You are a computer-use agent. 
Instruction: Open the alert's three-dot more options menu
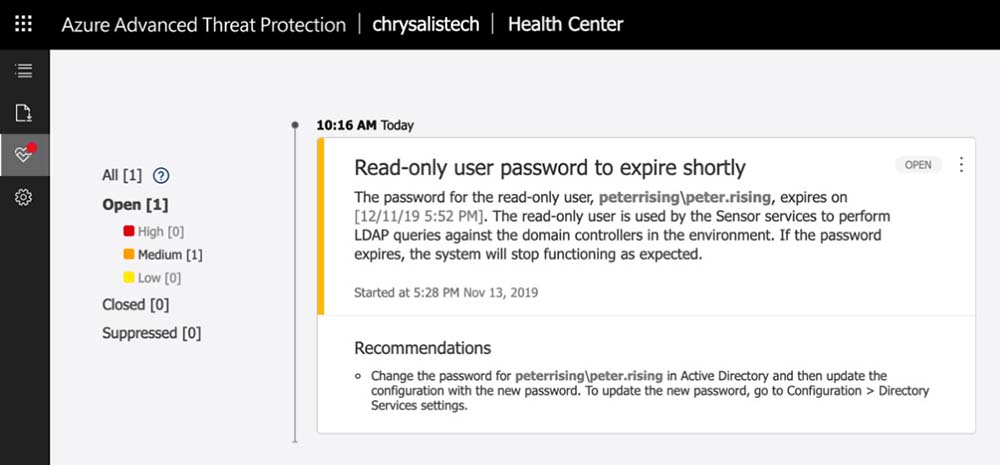tap(961, 164)
